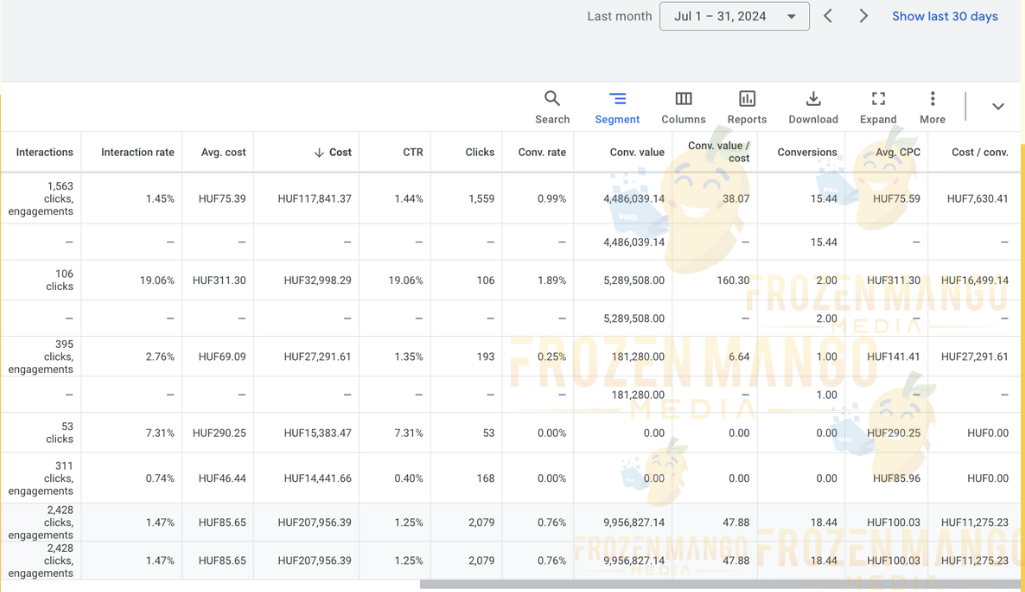This screenshot has height=592, width=1025.
Task: Open the Columns chooser icon
Action: pos(683,99)
